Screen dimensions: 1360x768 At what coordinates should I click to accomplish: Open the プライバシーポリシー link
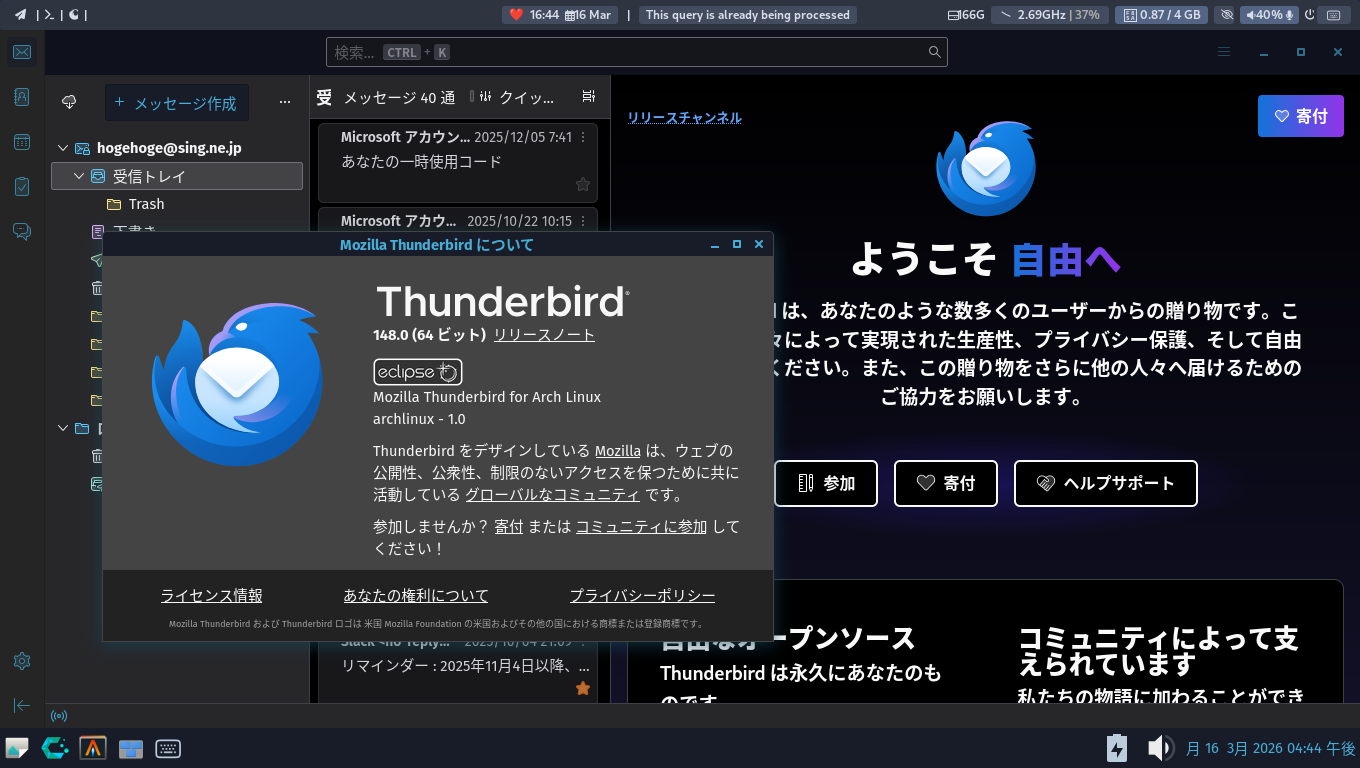click(642, 595)
